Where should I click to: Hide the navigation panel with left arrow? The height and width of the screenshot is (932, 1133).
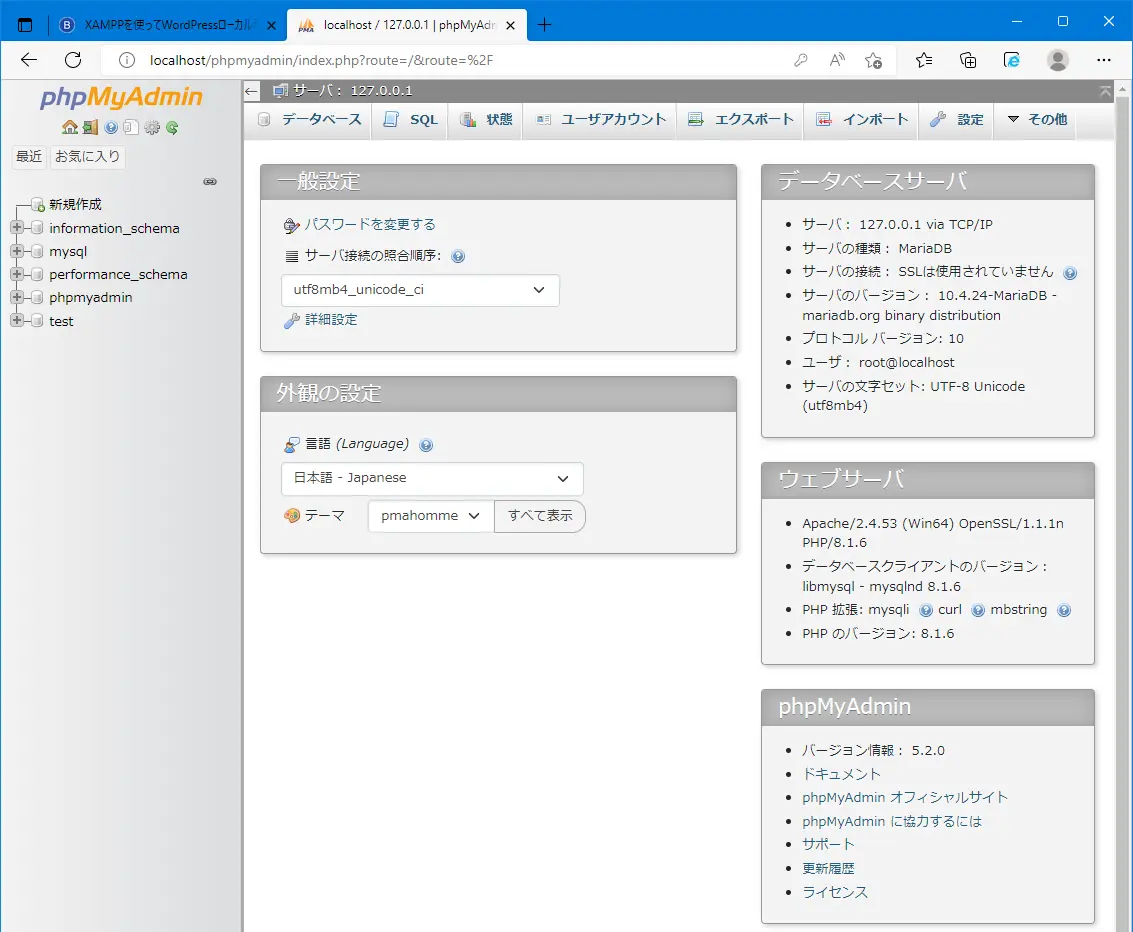pos(251,91)
